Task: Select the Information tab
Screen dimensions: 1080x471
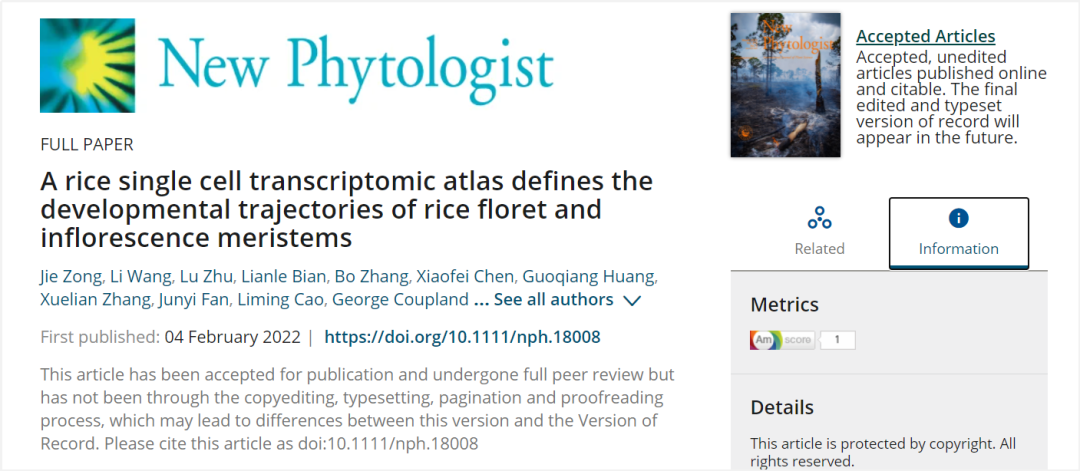Action: 958,232
